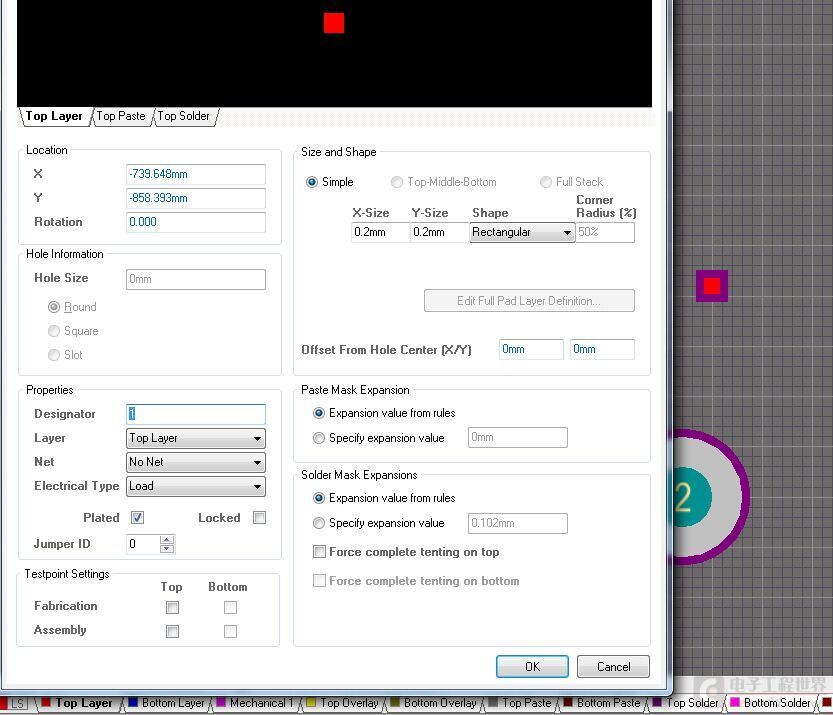Click the Y location input field
Screen dimensions: 833x715
[x=196, y=198]
